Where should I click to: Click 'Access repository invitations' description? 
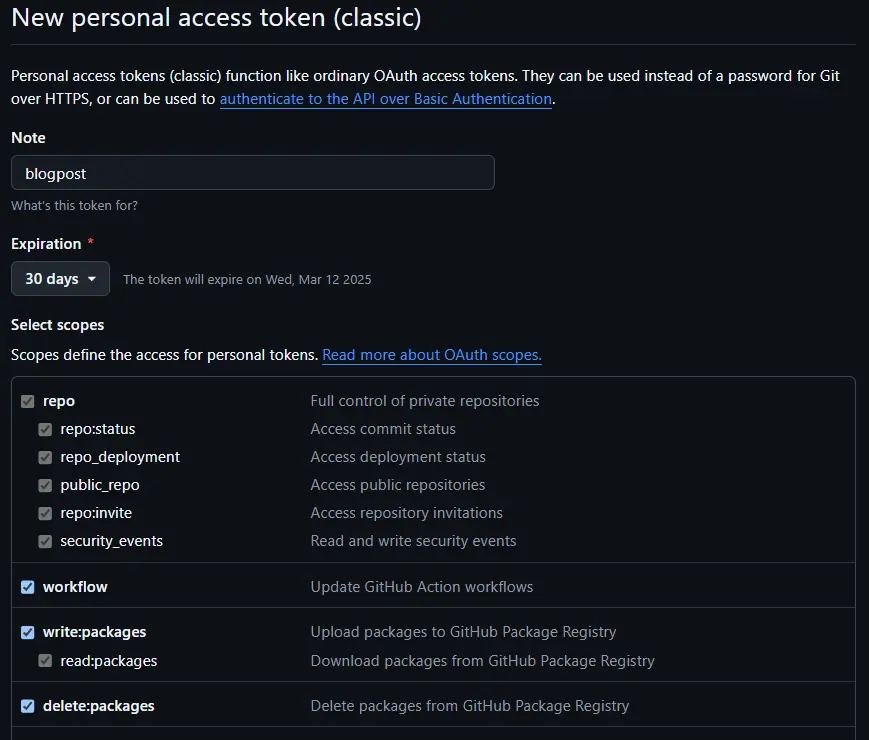point(406,513)
